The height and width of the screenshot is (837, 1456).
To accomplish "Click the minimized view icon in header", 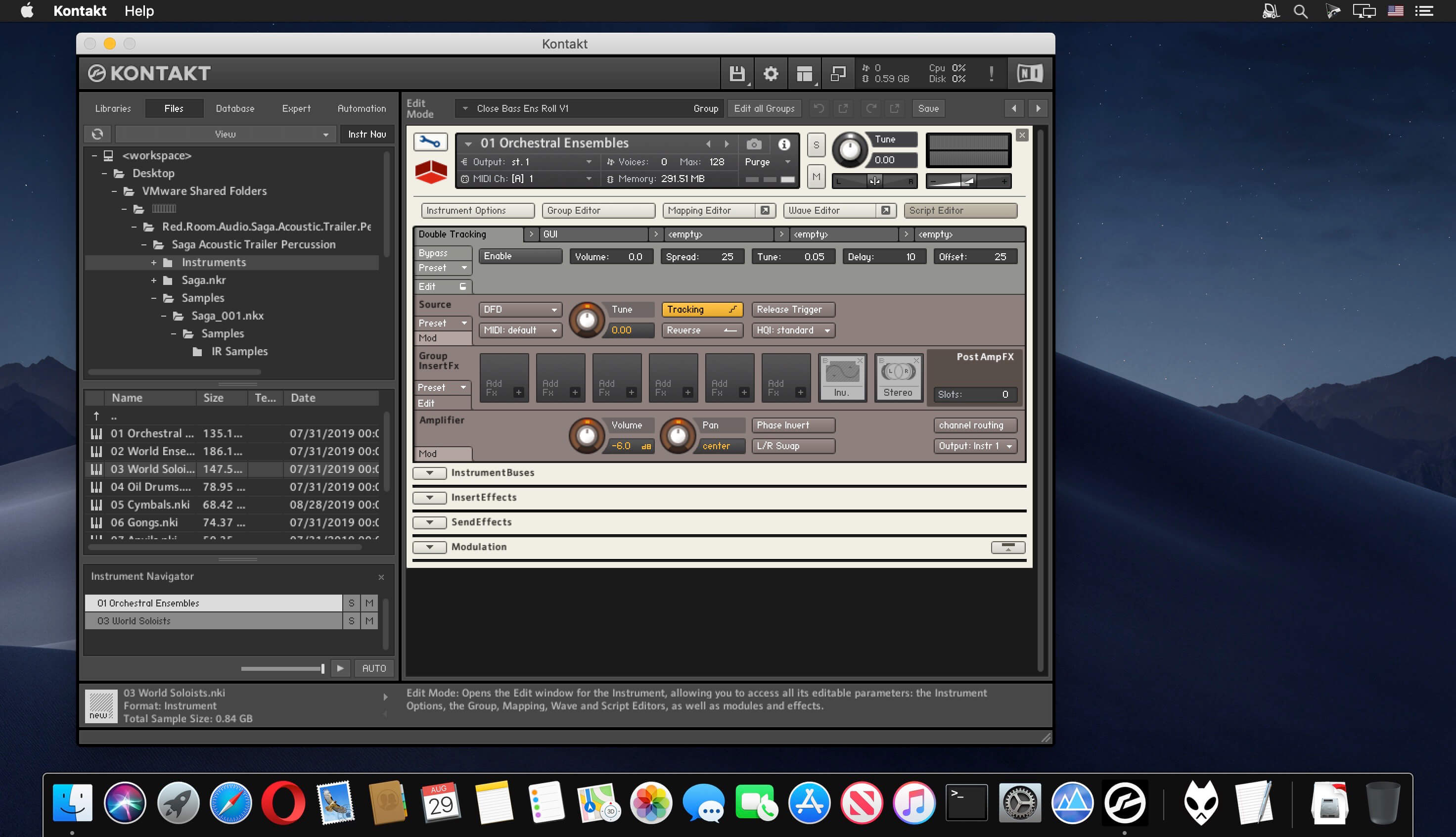I will pos(838,74).
